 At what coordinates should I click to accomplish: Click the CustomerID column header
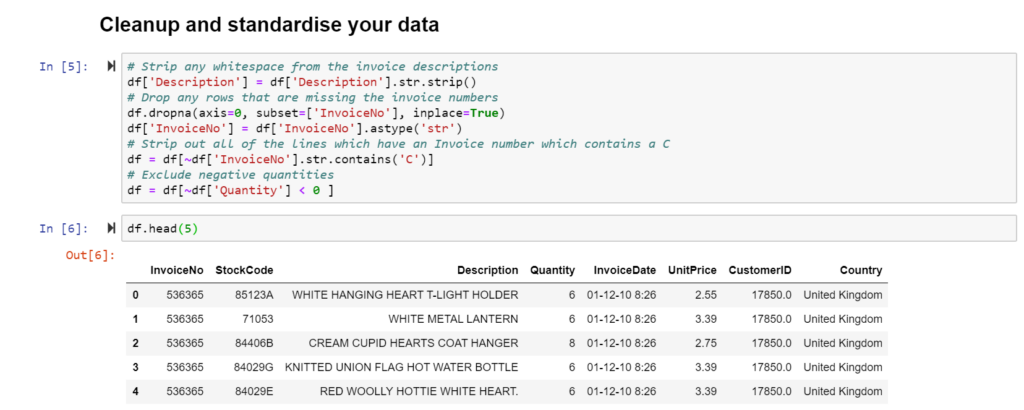760,270
